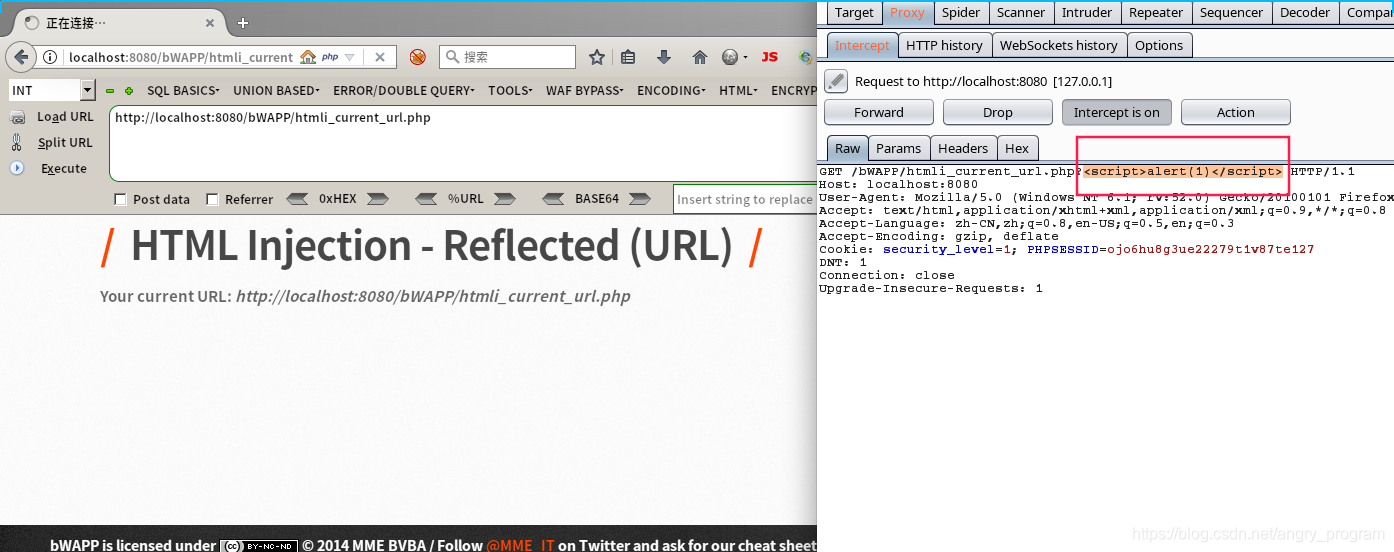Switch to Burp Spider tab
The width and height of the screenshot is (1394, 552).
pos(961,12)
